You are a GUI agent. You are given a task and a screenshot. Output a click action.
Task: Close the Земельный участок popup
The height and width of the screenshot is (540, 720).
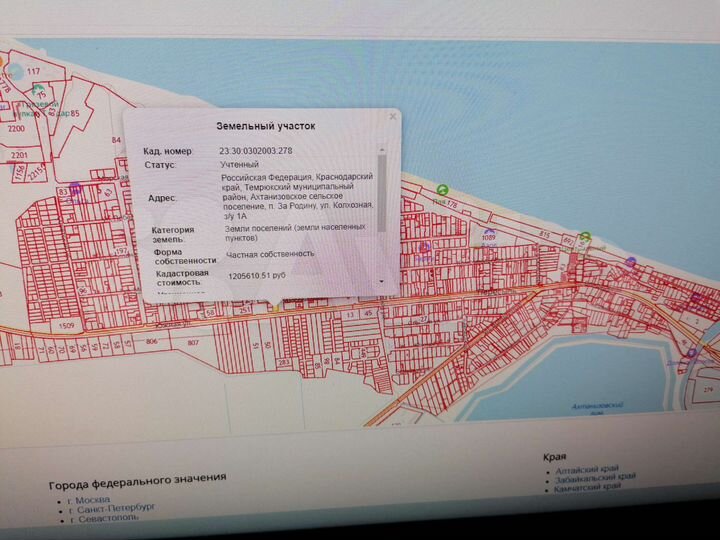pyautogui.click(x=393, y=117)
